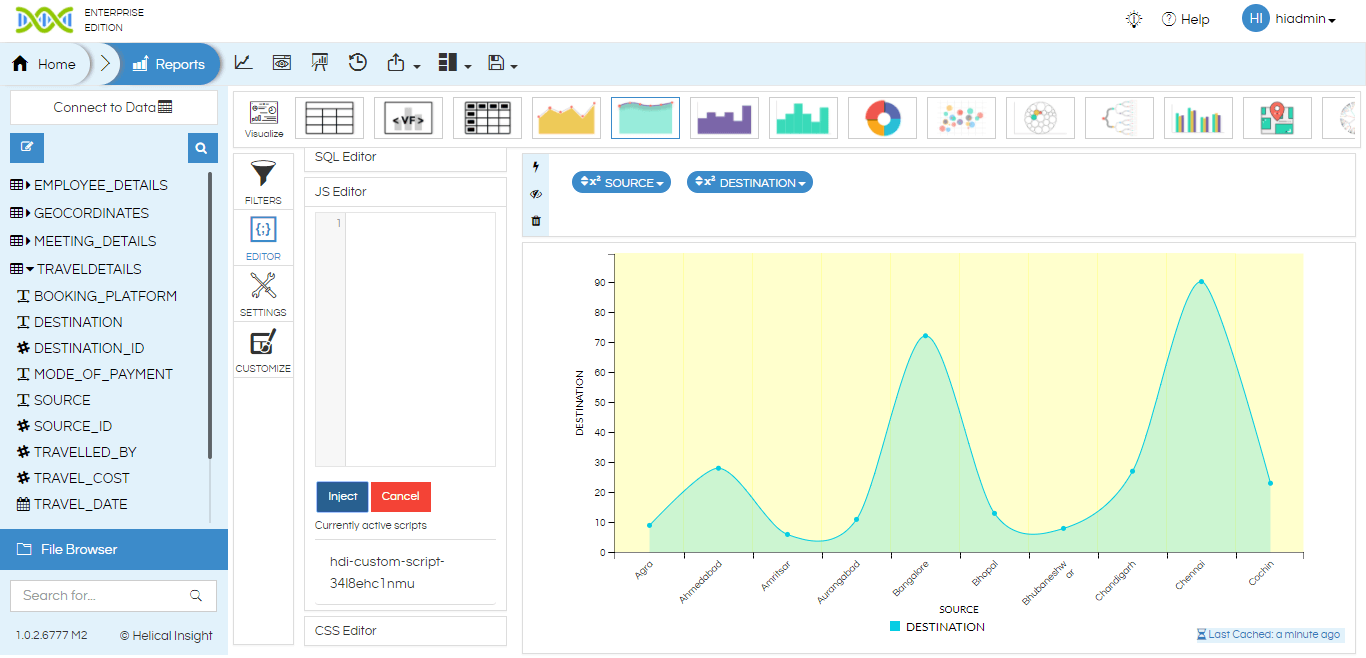Screen dimensions: 1366x658
Task: Select the TRAVEL_DATE column
Action: (x=72, y=504)
